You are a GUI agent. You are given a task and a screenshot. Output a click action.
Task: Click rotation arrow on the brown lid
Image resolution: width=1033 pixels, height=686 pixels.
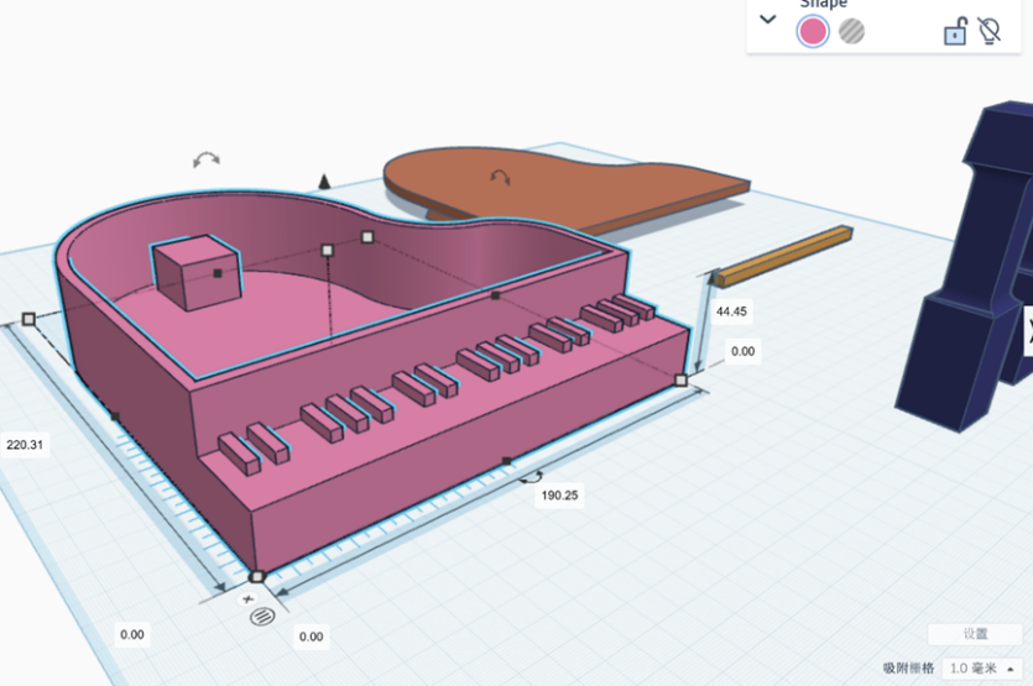(x=500, y=177)
